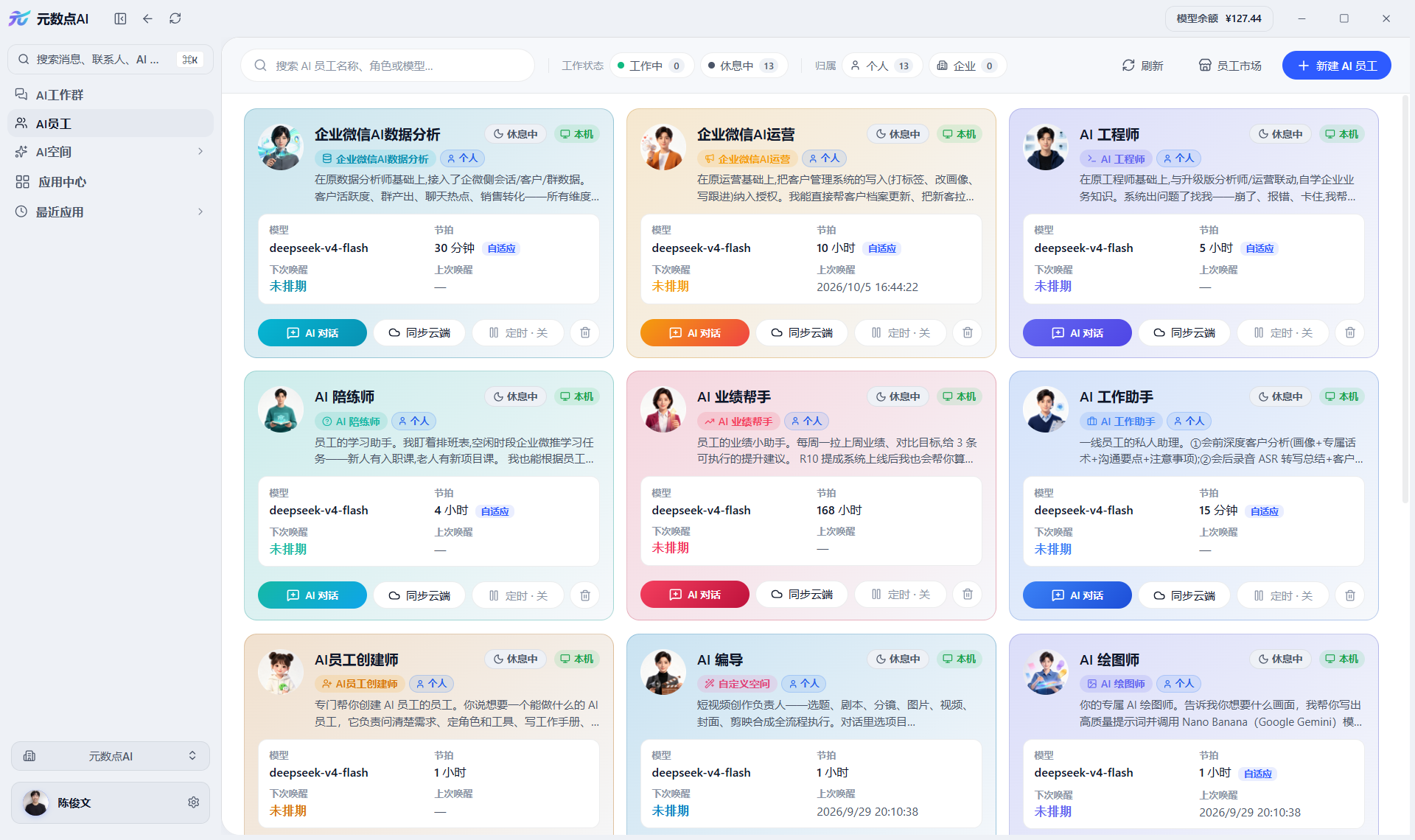Start AI 对话 with 企业微信AI运营
Viewport: 1415px width, 840px height.
coord(695,333)
